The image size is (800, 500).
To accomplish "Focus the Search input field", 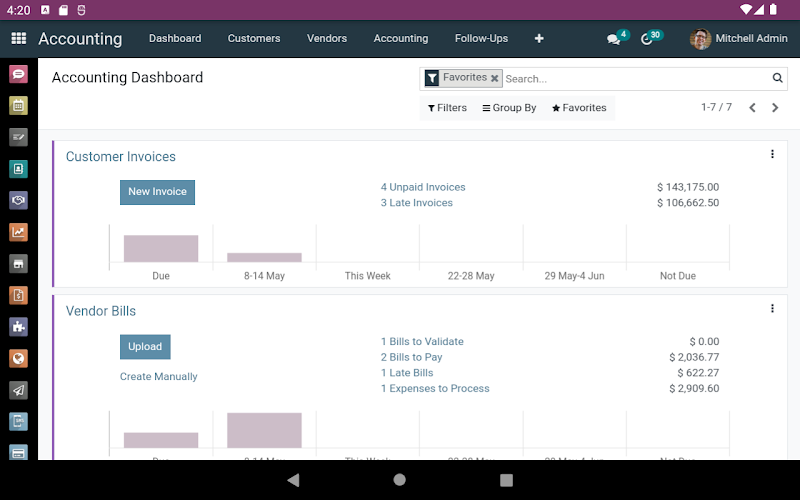I will 637,79.
